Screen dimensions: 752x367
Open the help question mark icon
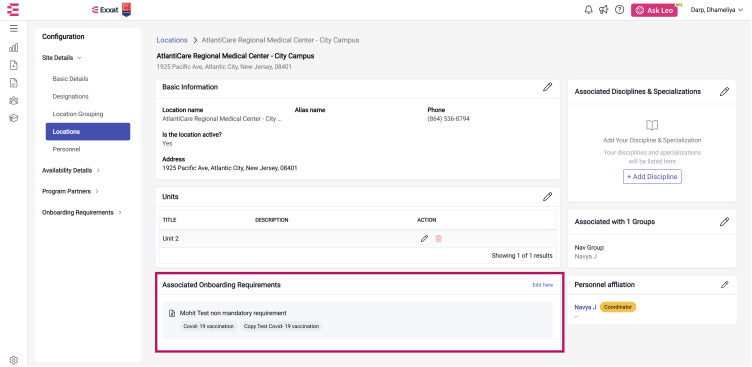pos(620,10)
